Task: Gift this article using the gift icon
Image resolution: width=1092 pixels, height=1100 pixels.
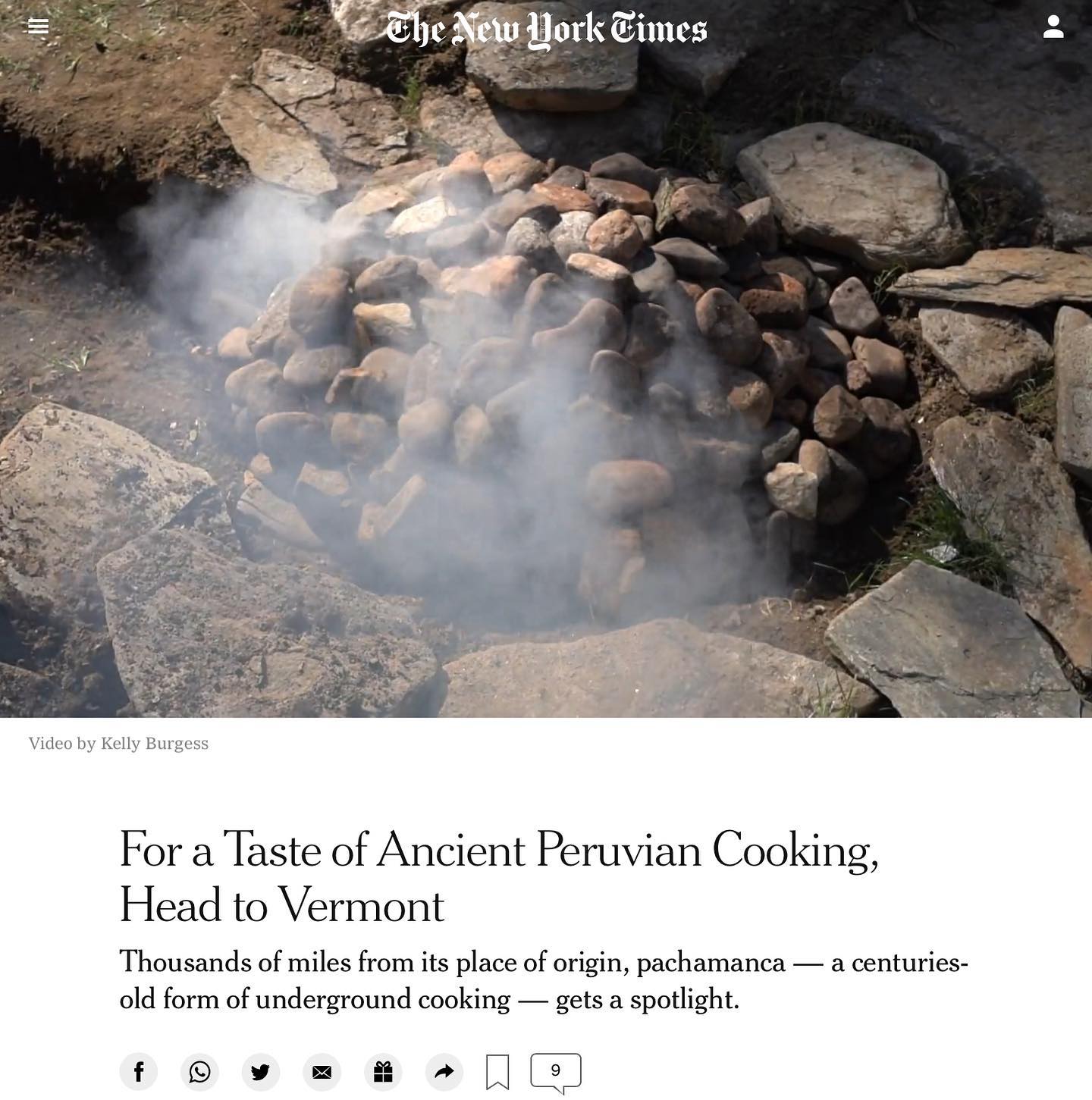Action: 383,1072
